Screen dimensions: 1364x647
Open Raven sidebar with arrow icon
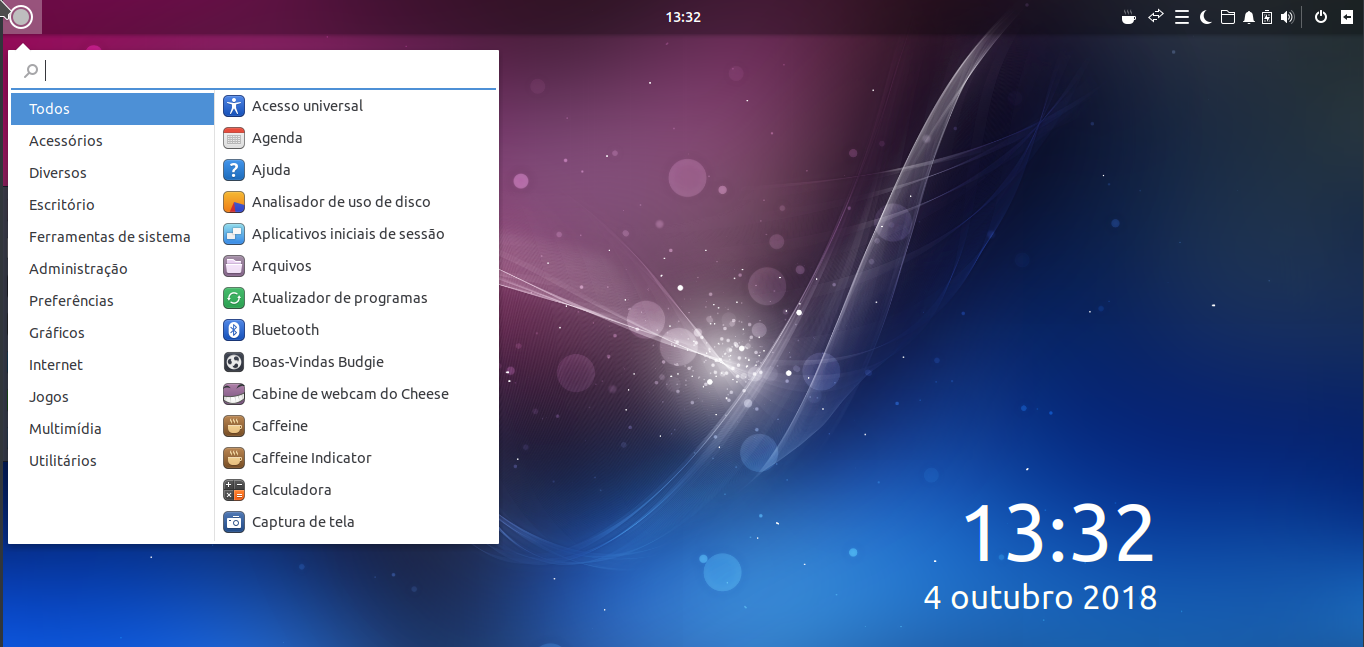point(1348,17)
